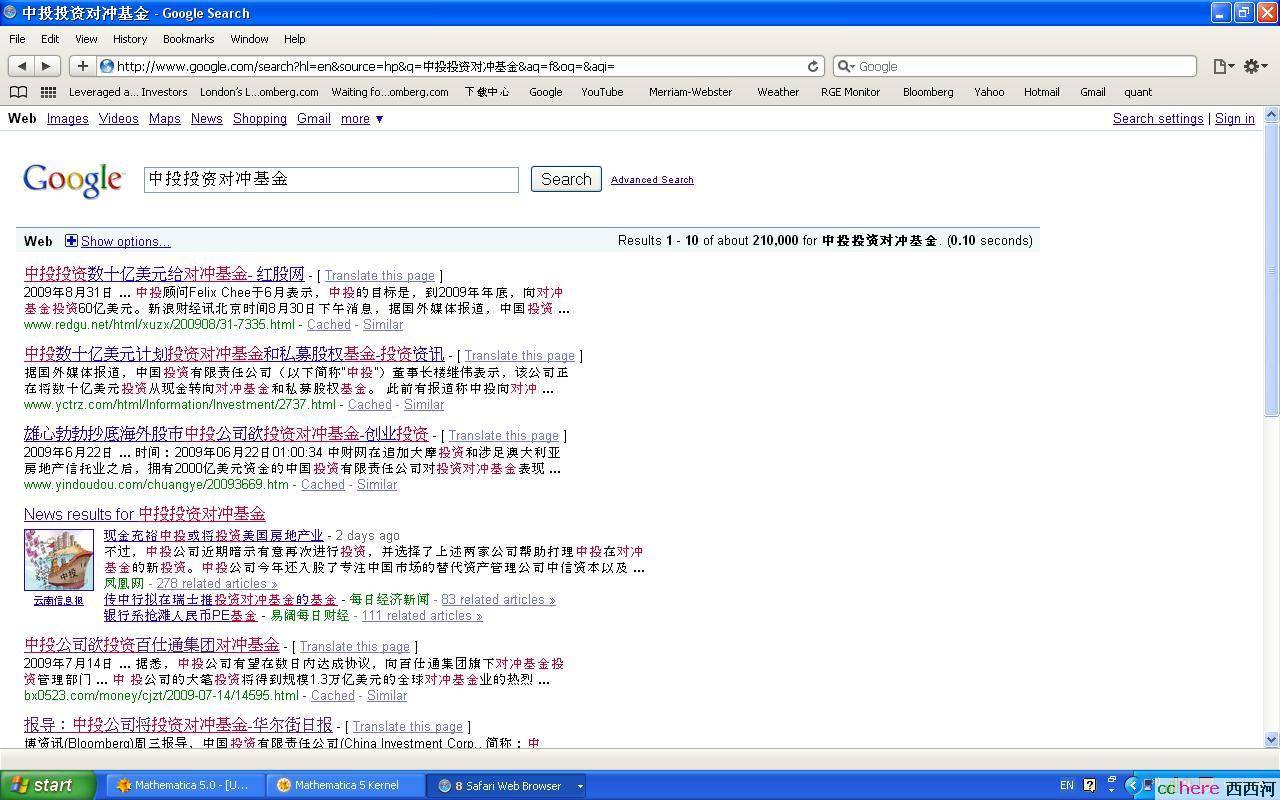Image resolution: width=1280 pixels, height=800 pixels.
Task: Show Top Sites grid icon
Action: (x=48, y=92)
